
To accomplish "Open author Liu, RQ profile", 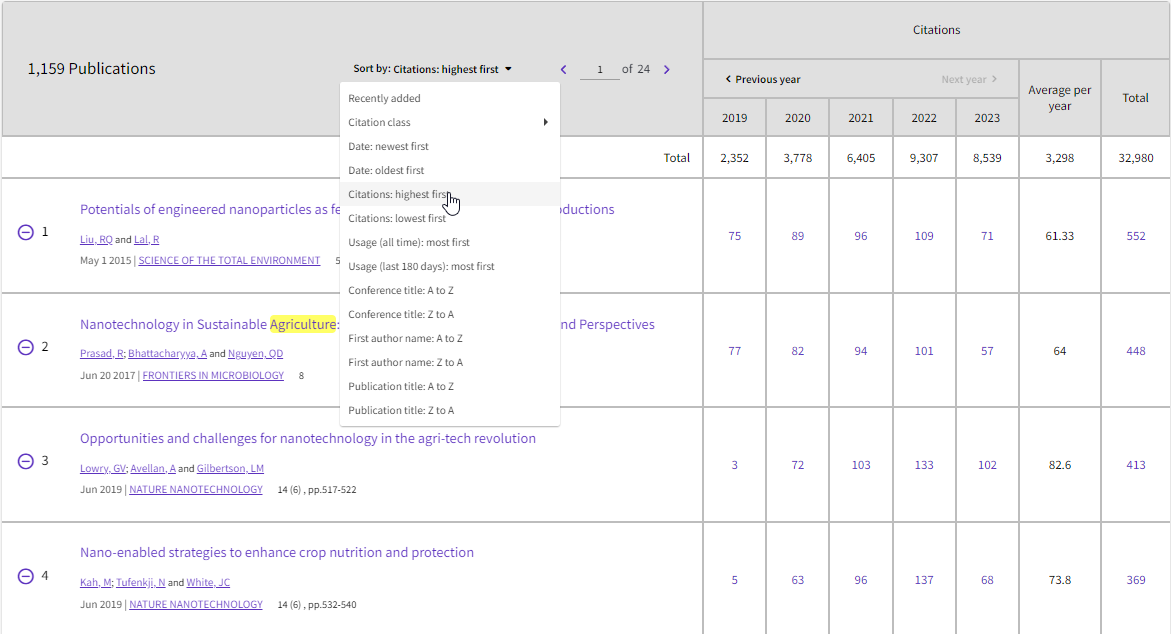I will click(x=96, y=240).
